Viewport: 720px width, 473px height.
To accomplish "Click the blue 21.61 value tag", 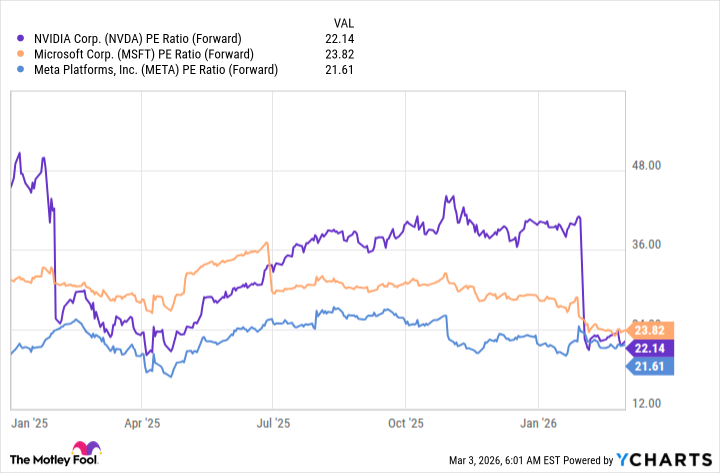I will (649, 368).
